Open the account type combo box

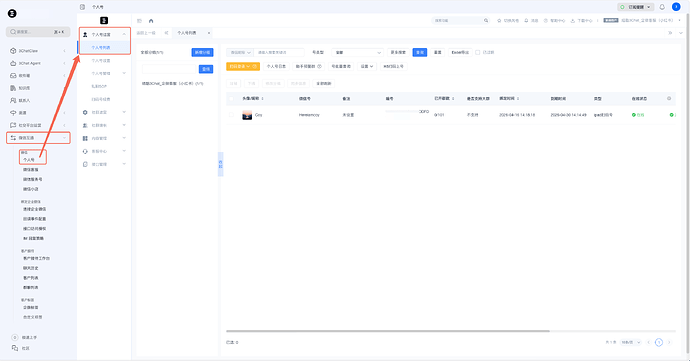(x=357, y=52)
